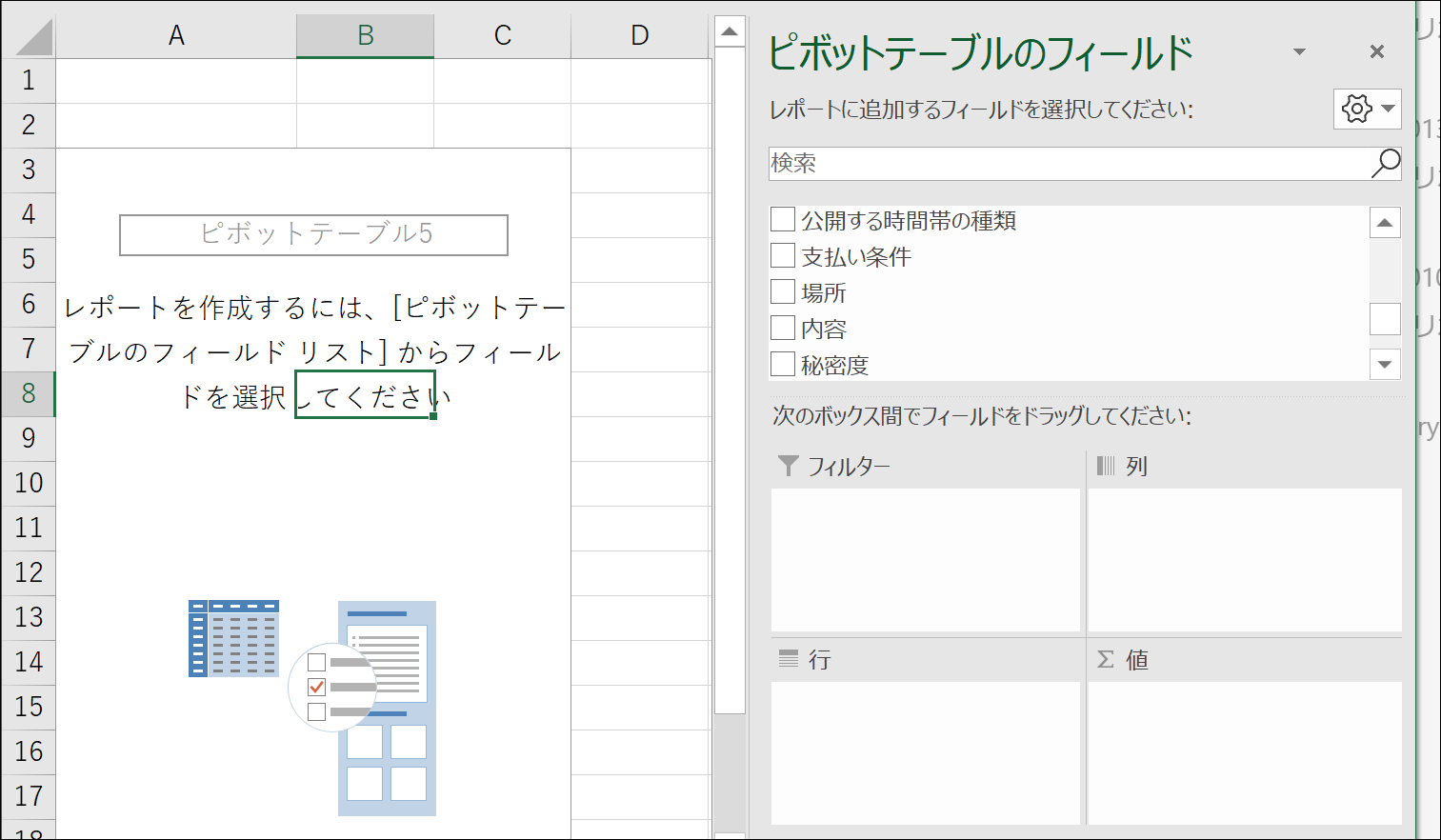Check the 秘密度 field checkbox

click(x=783, y=364)
